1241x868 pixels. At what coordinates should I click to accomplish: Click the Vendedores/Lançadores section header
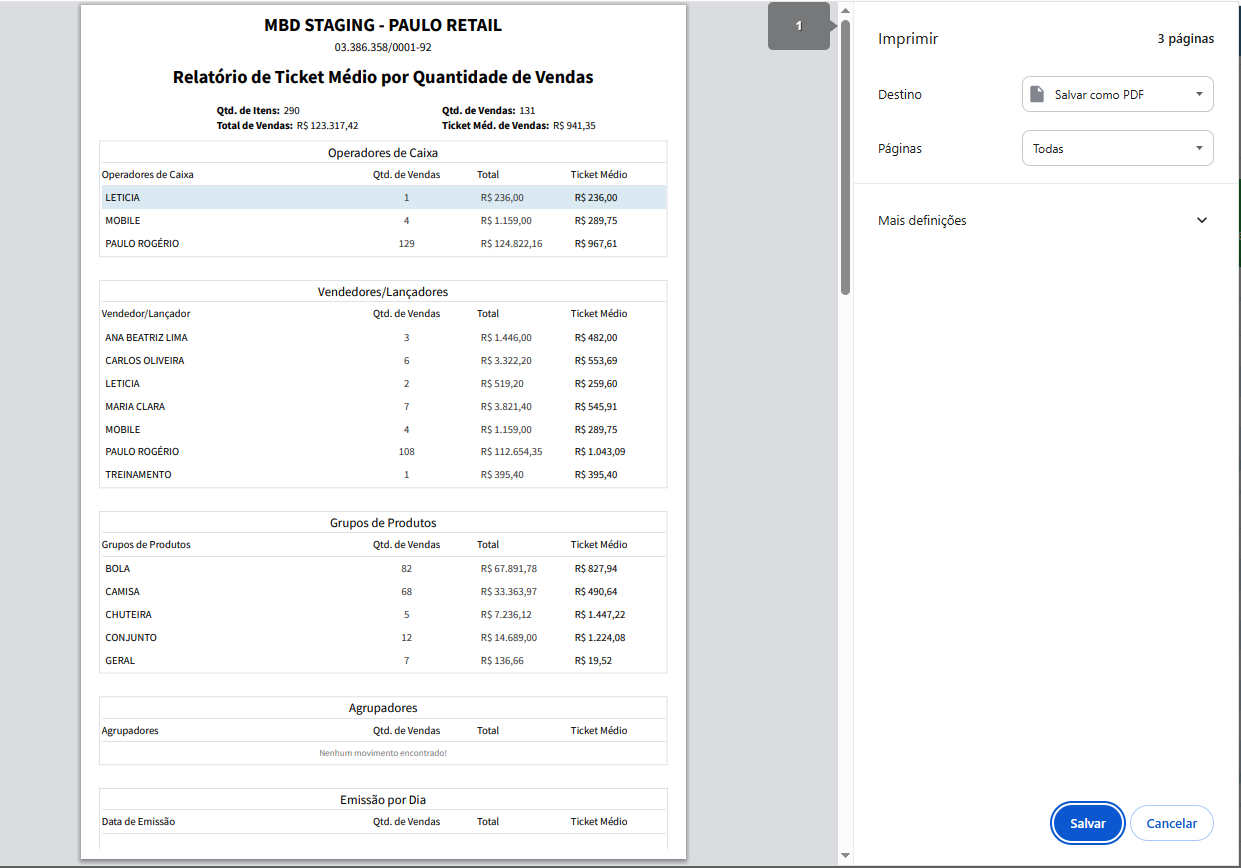click(383, 292)
